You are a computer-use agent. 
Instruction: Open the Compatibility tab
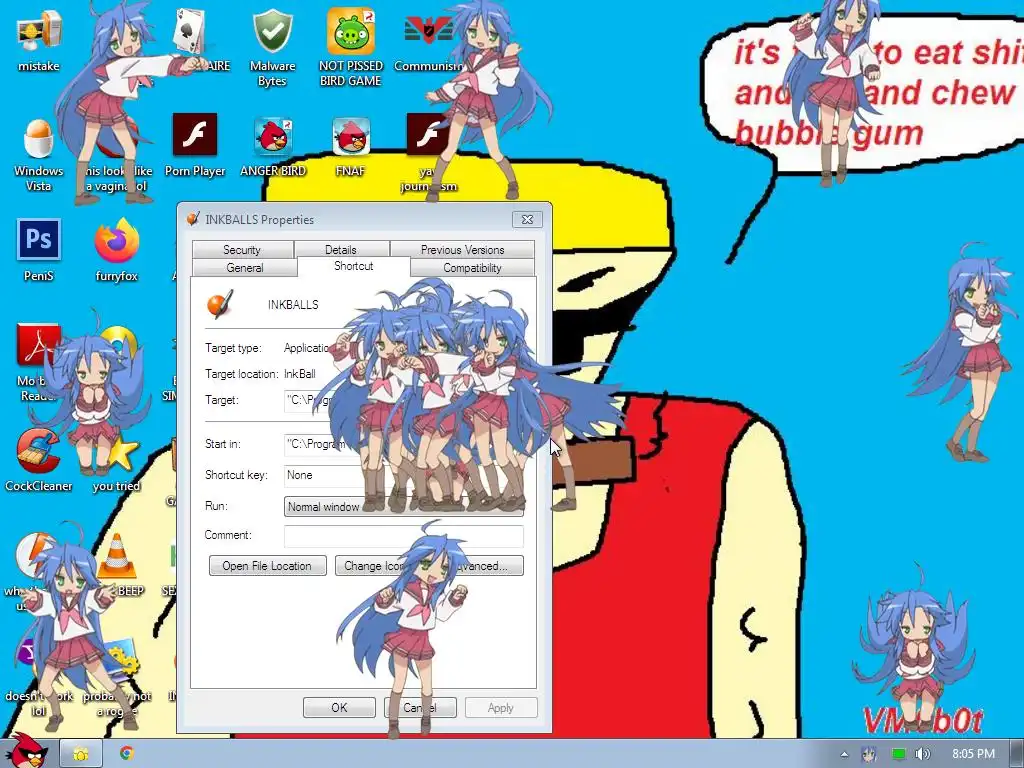472,268
